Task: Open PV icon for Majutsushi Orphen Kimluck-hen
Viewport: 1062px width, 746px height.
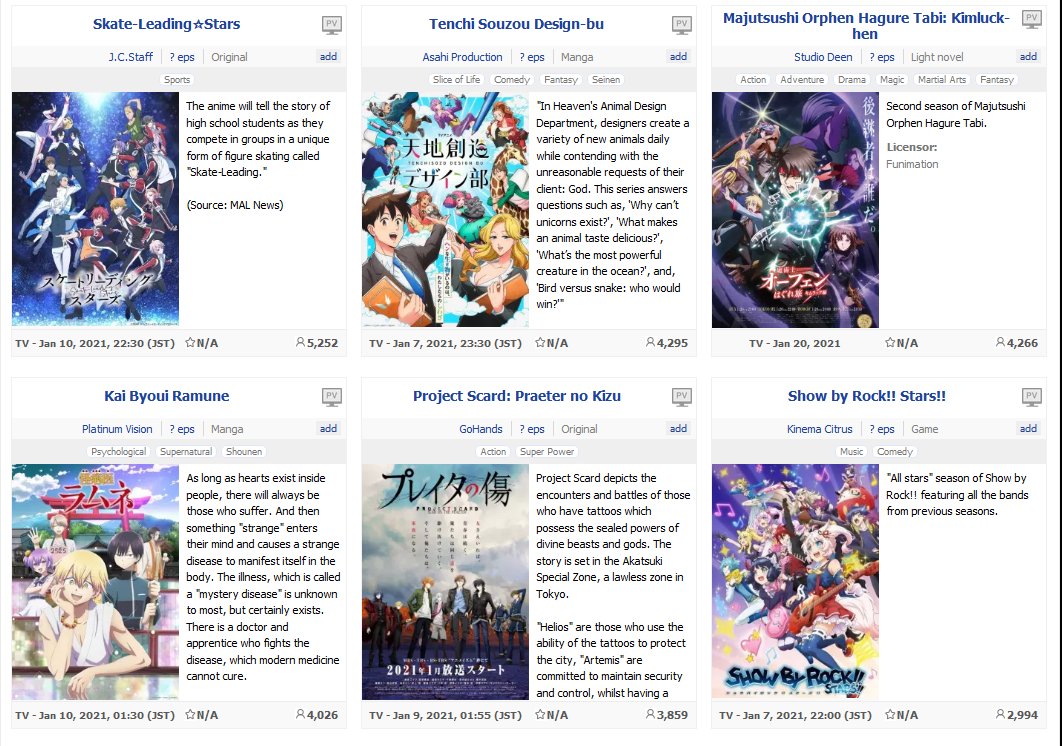Action: (1032, 20)
